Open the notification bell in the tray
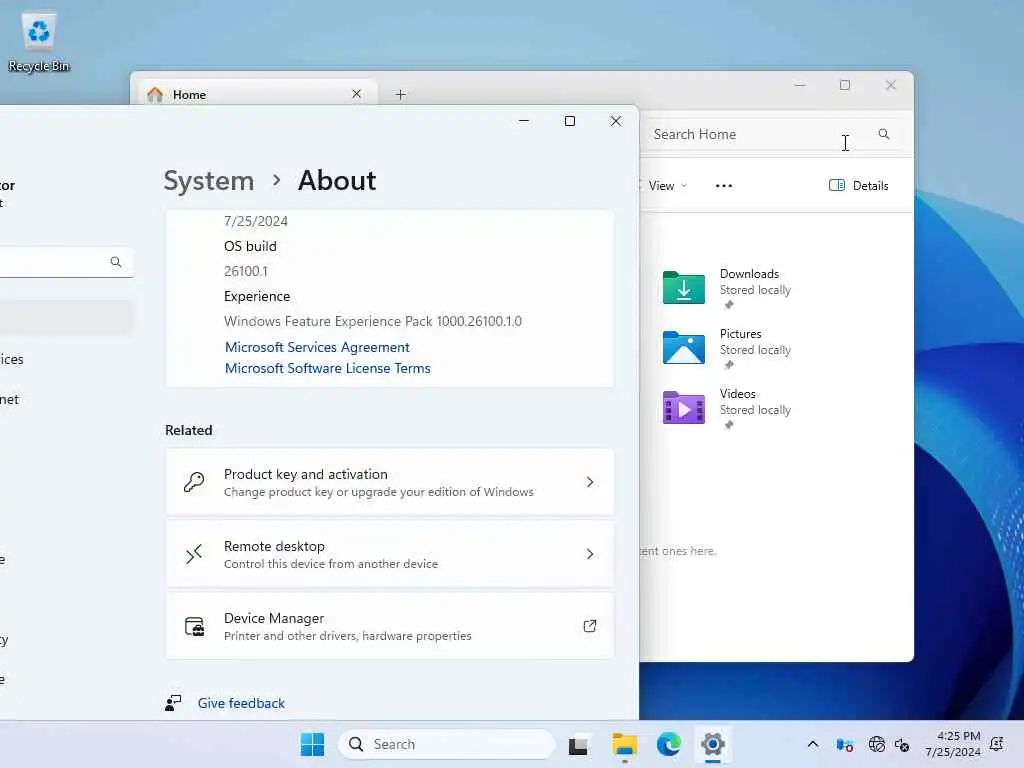The height and width of the screenshot is (768, 1024). 997,744
